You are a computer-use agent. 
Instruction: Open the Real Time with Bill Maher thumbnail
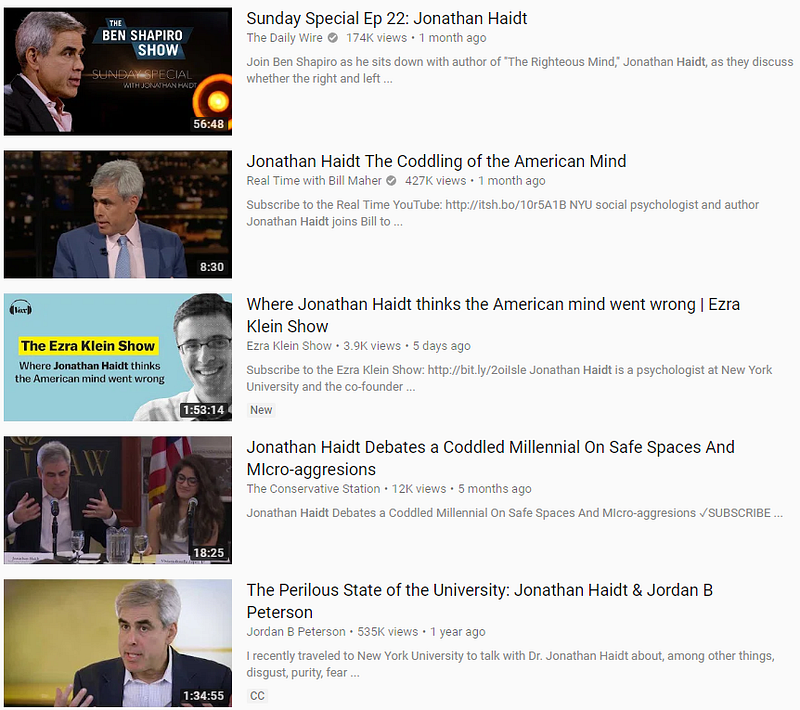[x=118, y=214]
